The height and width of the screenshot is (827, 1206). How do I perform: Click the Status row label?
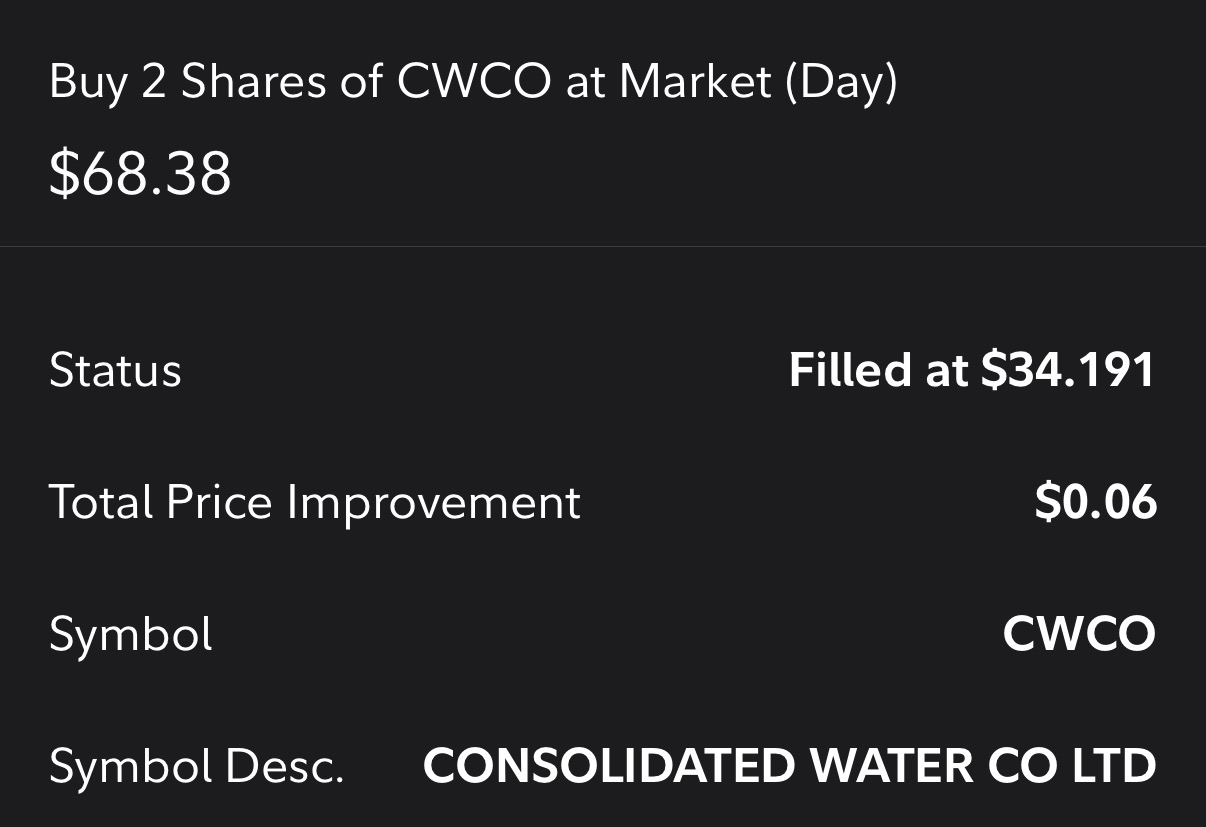tap(115, 370)
